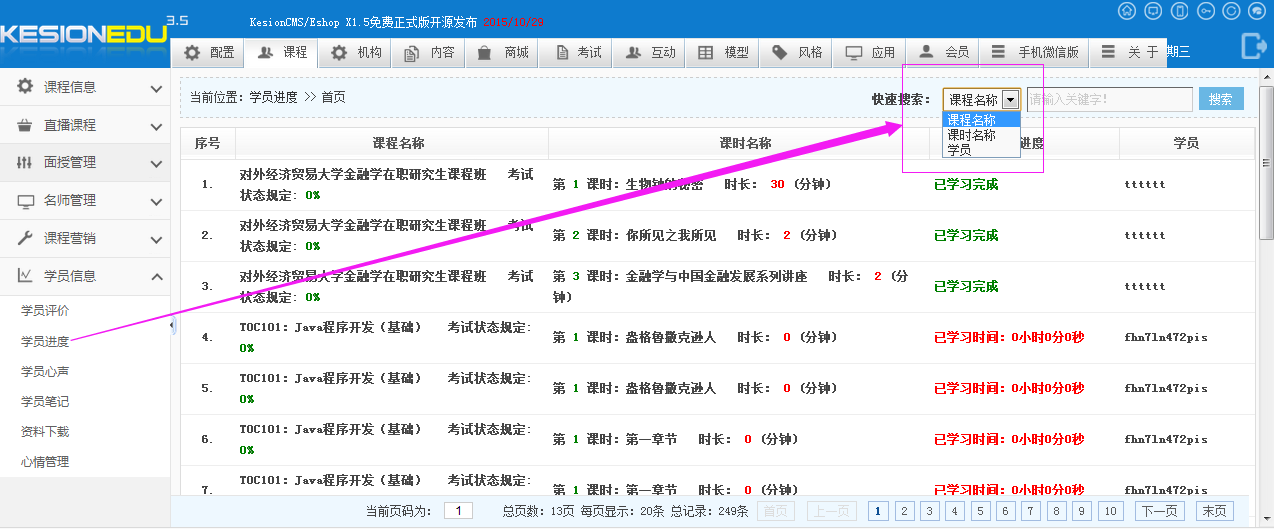Screen dimensions: 1274x529
Task: Open 学员心声 link in sidebar
Action: [45, 371]
